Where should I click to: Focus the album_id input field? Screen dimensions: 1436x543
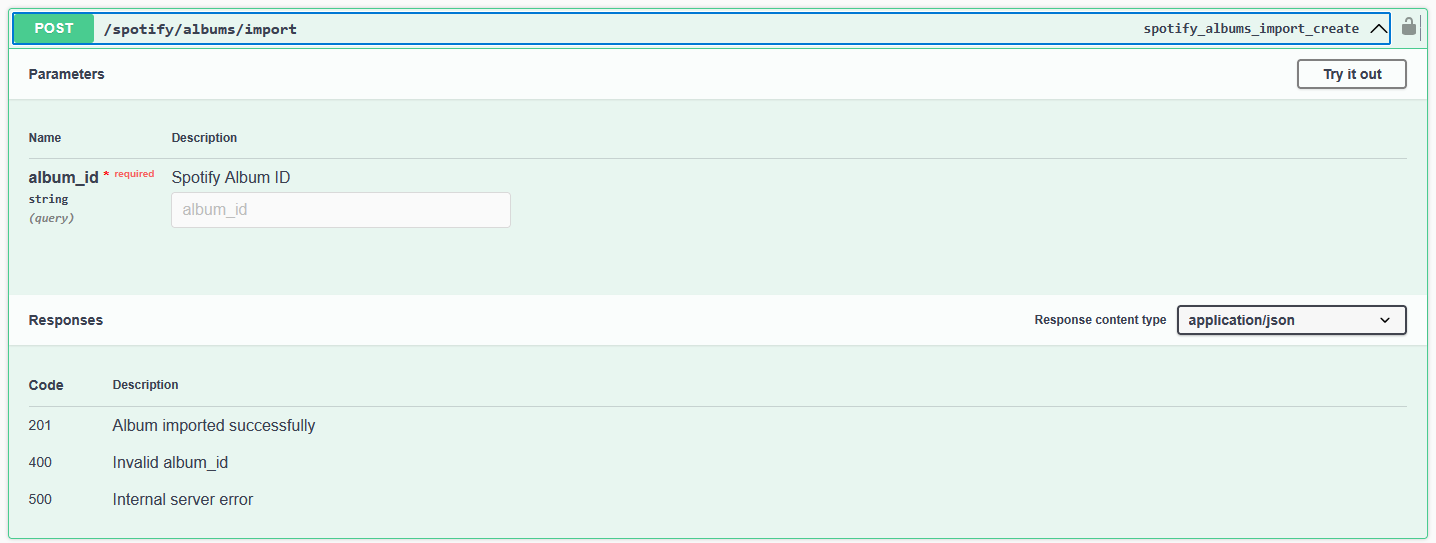(341, 210)
